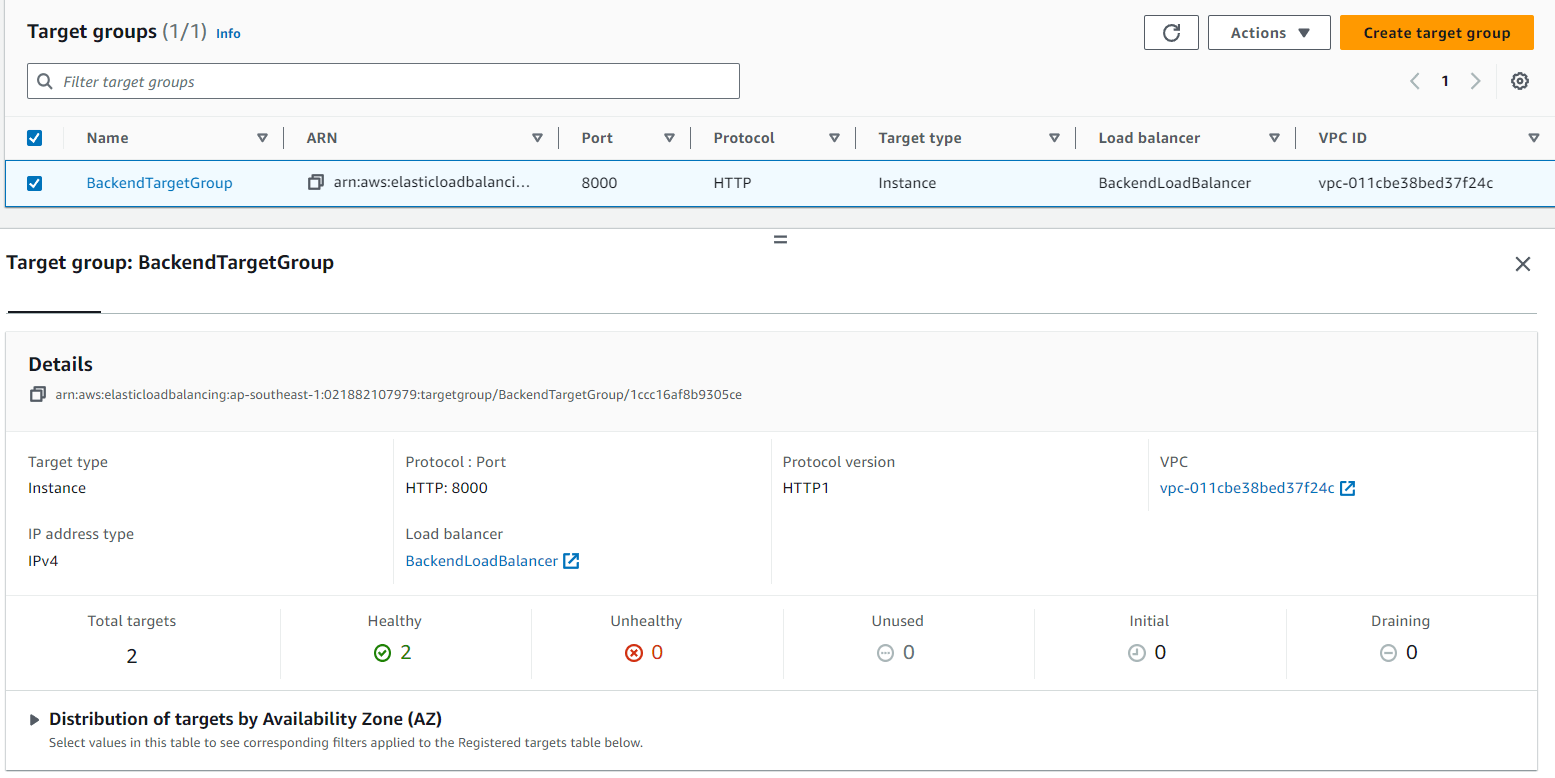The width and height of the screenshot is (1555, 778).
Task: Click Instance value under Target type in Details
Action: (x=57, y=488)
